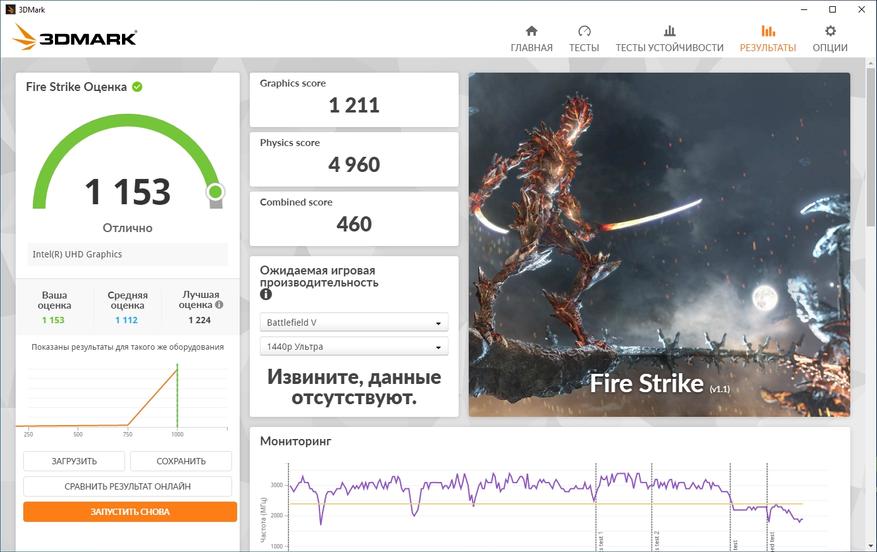Click the Сохранить button
The height and width of the screenshot is (552, 877).
181,461
